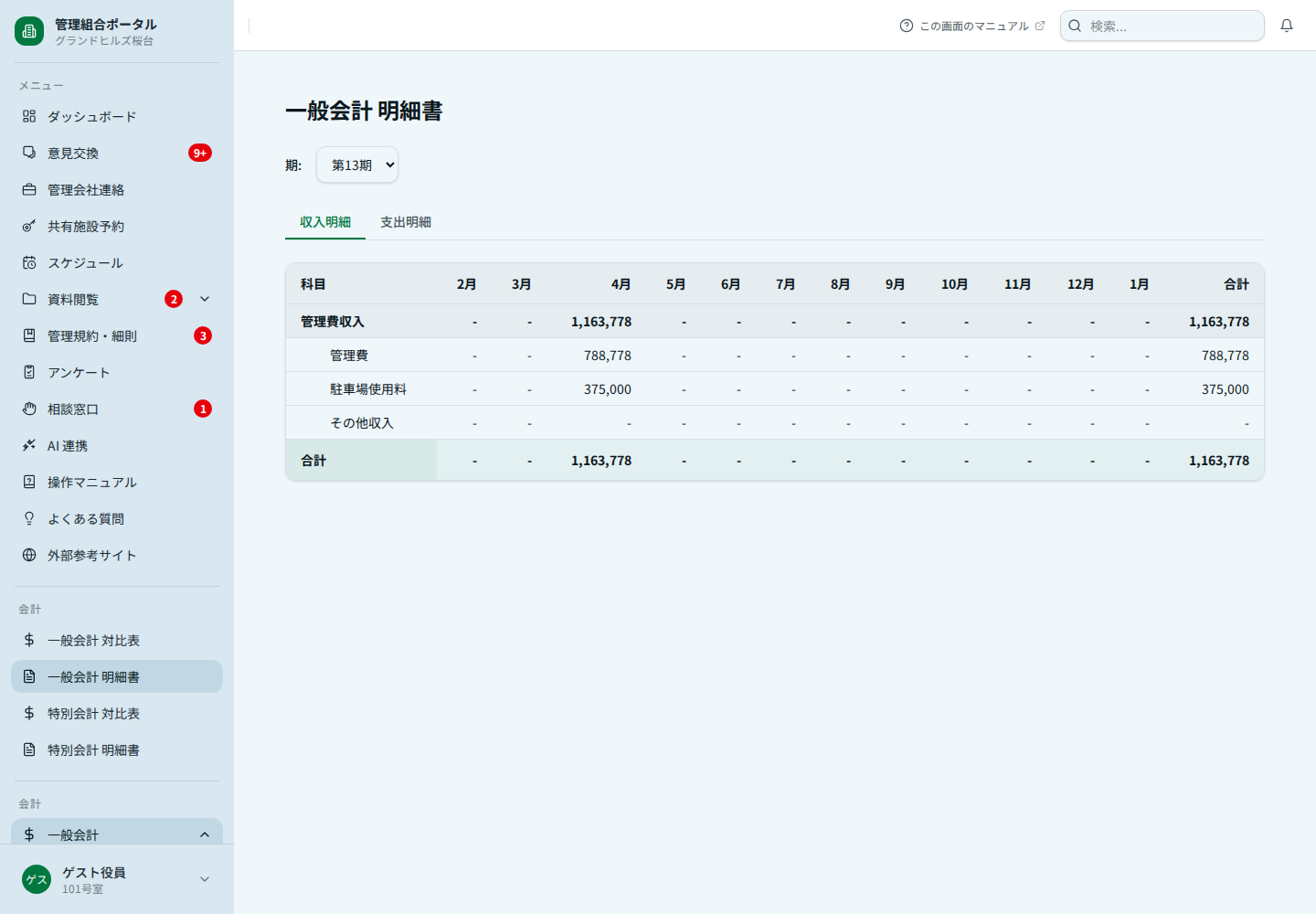
Task: Go to スケジュール menu item
Action: tap(117, 262)
